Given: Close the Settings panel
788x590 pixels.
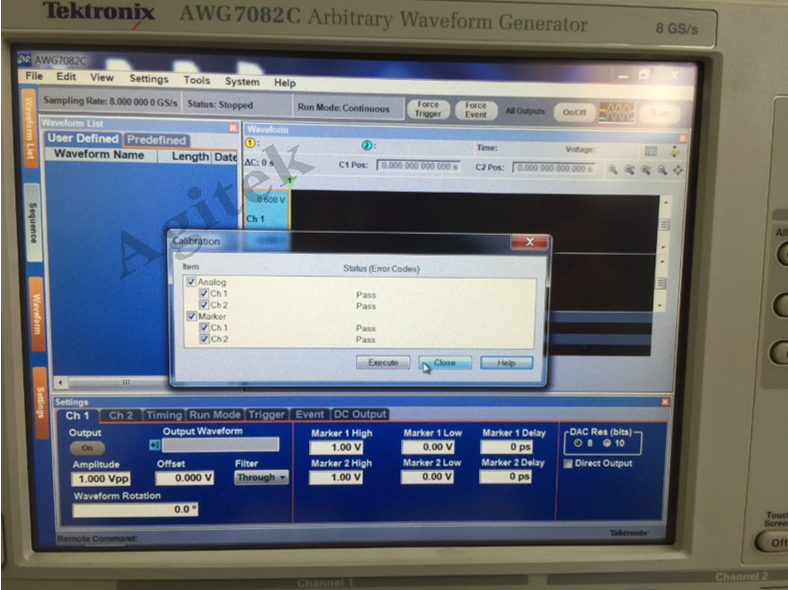Looking at the screenshot, I should (665, 402).
